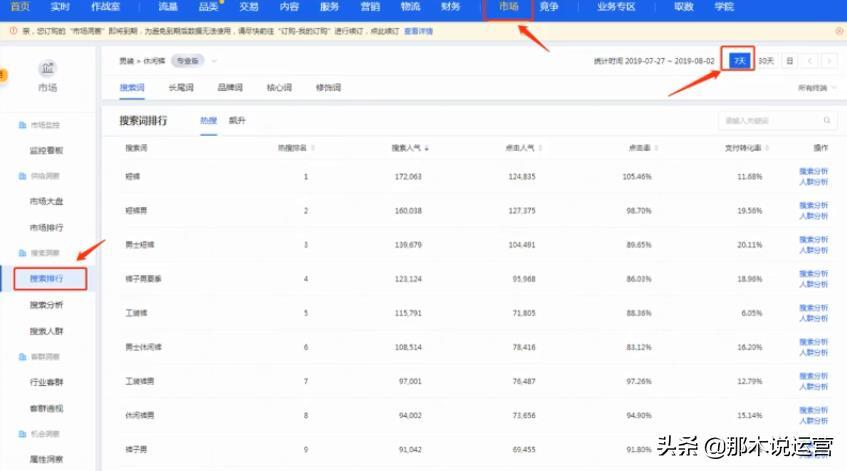
Task: Open 搜索分析 in the left sidebar
Action: [46, 305]
